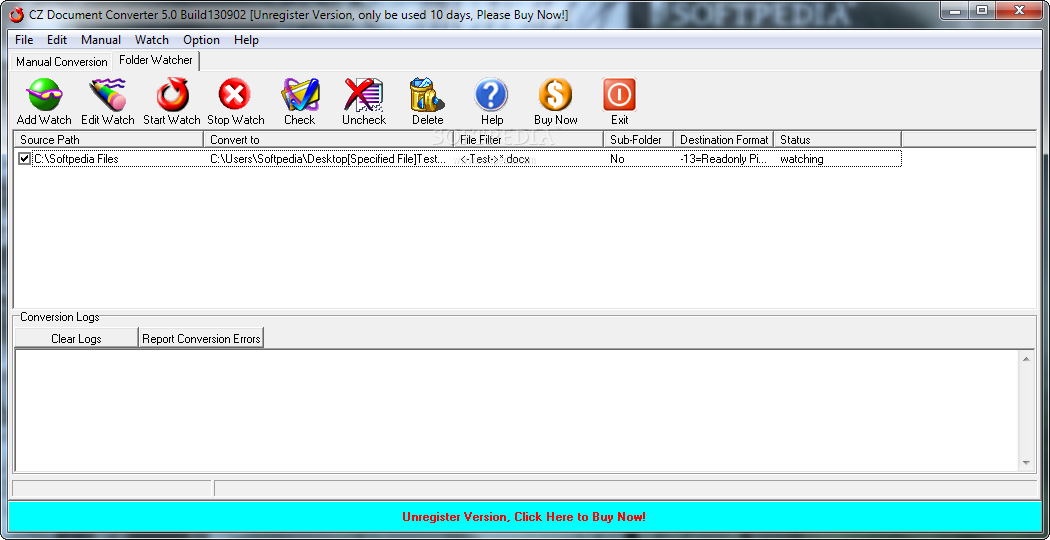Select the C:\Softpedia Files source path

coord(76,159)
